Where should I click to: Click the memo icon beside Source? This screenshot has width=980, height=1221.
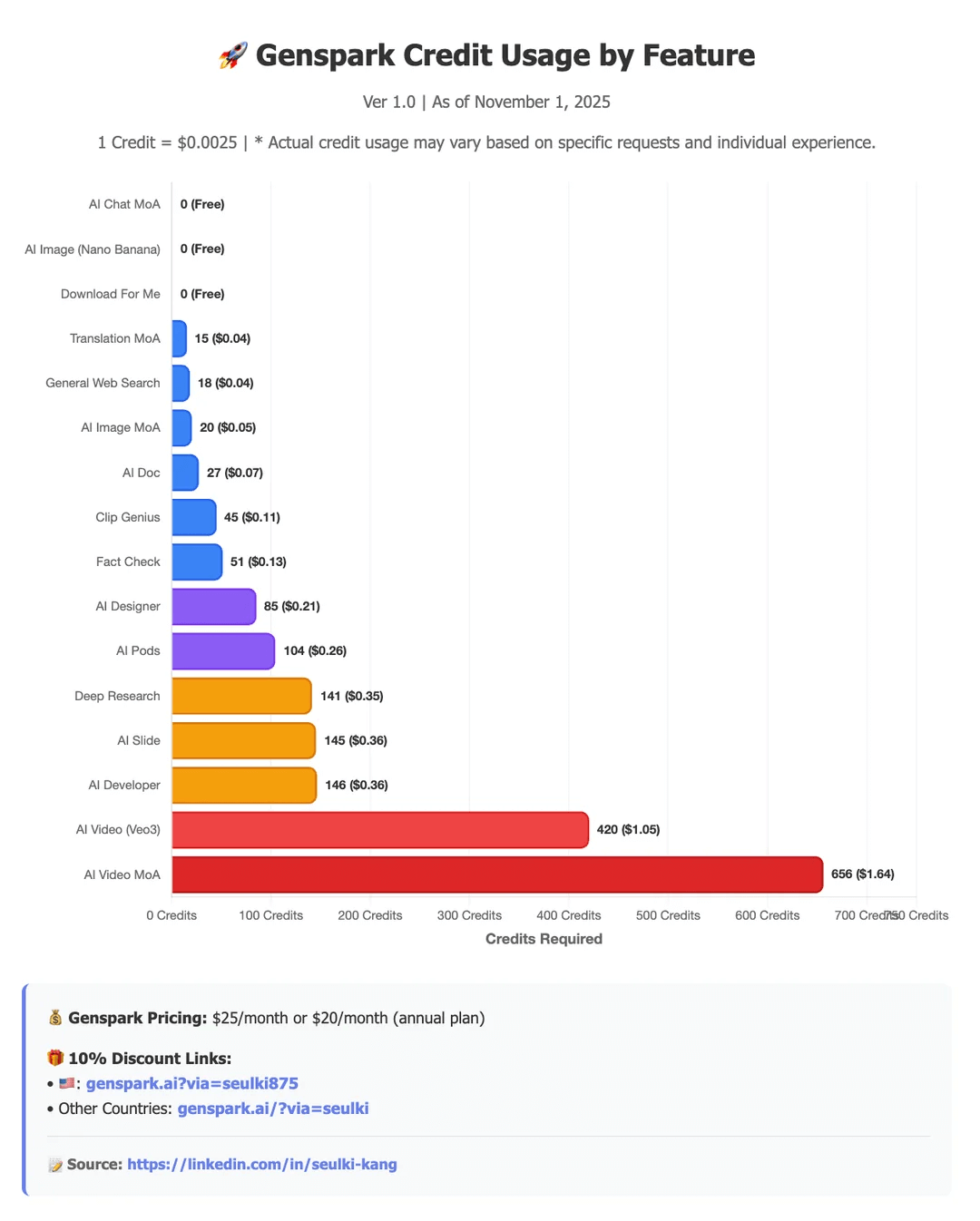coord(55,1165)
